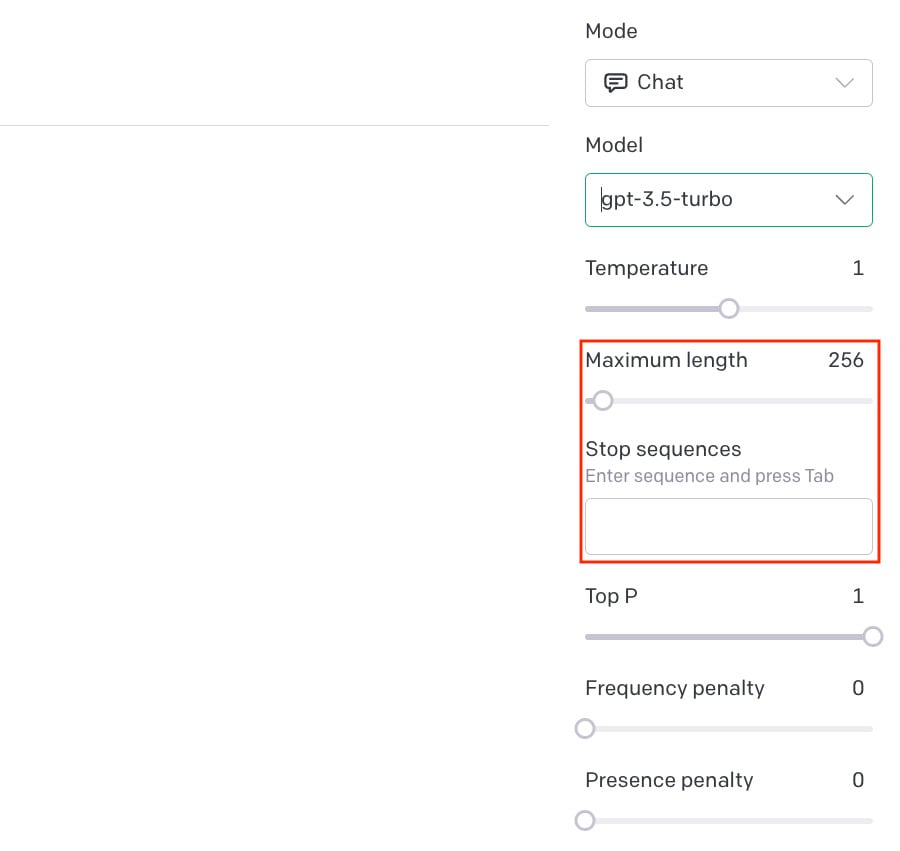
Task: Select the Maximum length value 256
Action: click(x=845, y=360)
